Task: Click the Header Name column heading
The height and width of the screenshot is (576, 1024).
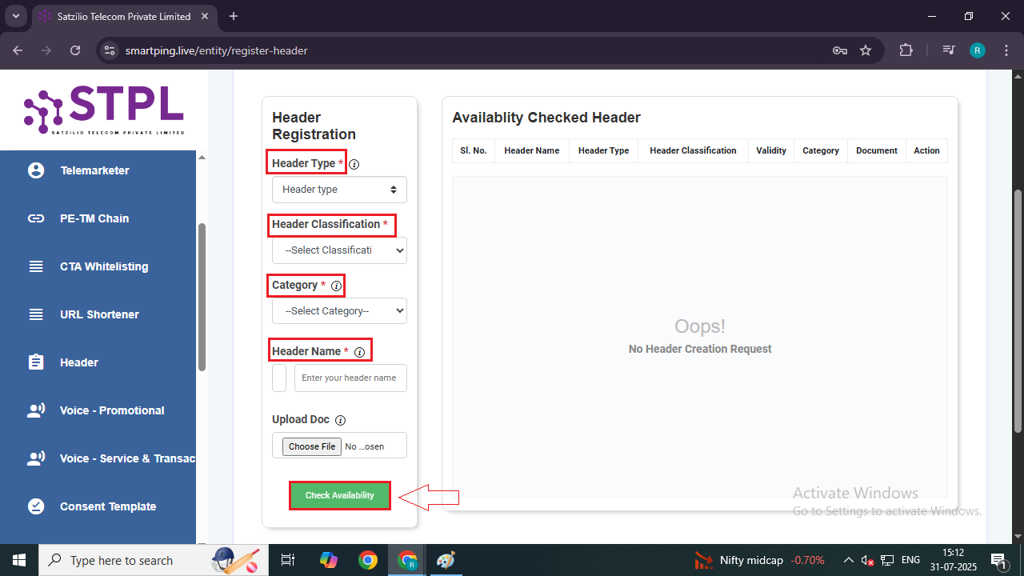Action: point(532,151)
